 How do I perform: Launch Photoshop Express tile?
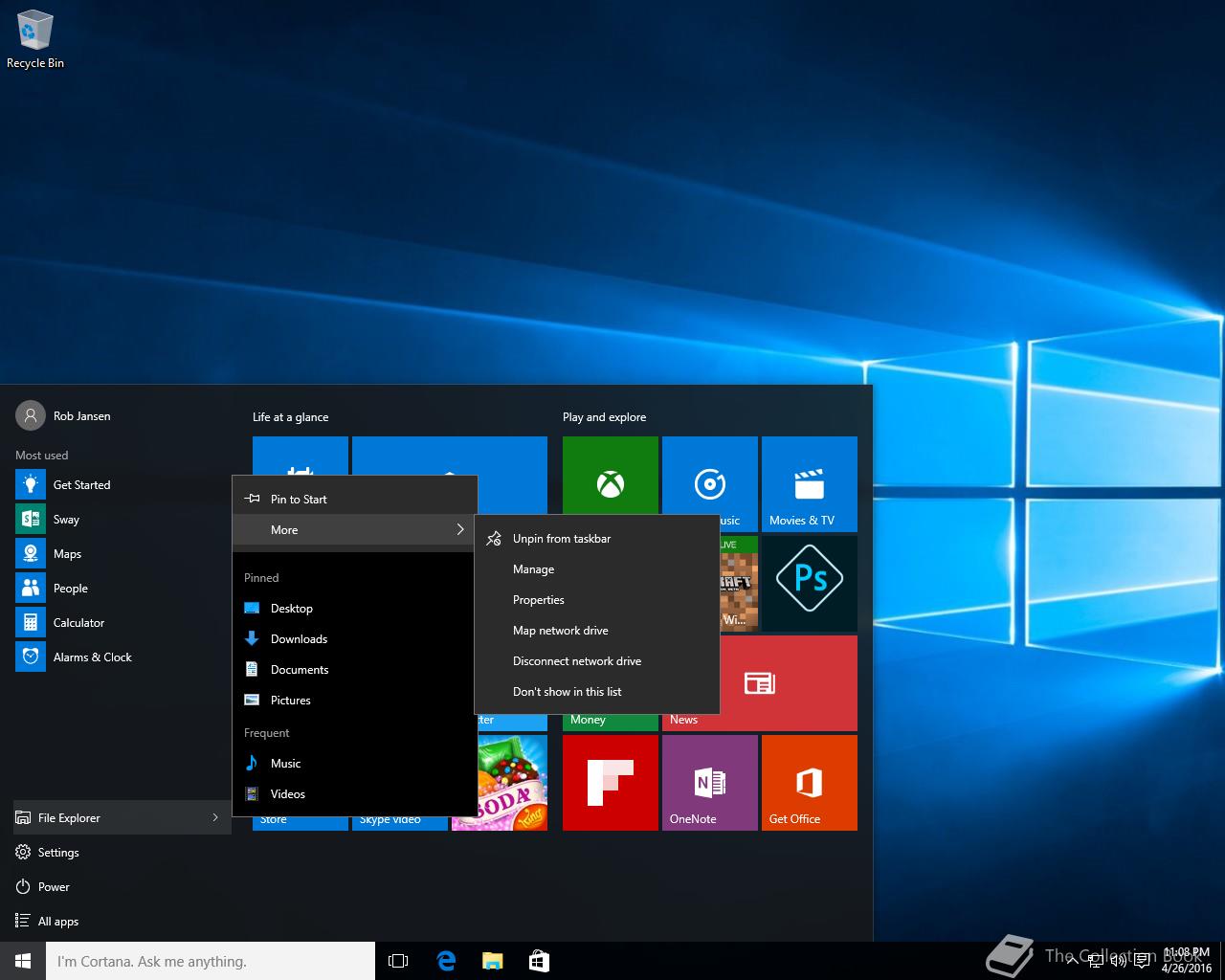click(x=810, y=584)
